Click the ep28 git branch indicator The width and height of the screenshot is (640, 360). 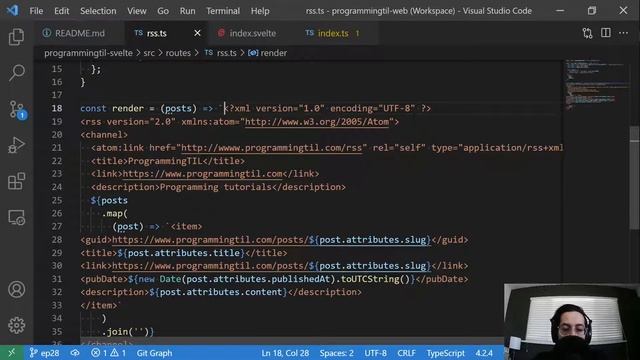[44, 353]
